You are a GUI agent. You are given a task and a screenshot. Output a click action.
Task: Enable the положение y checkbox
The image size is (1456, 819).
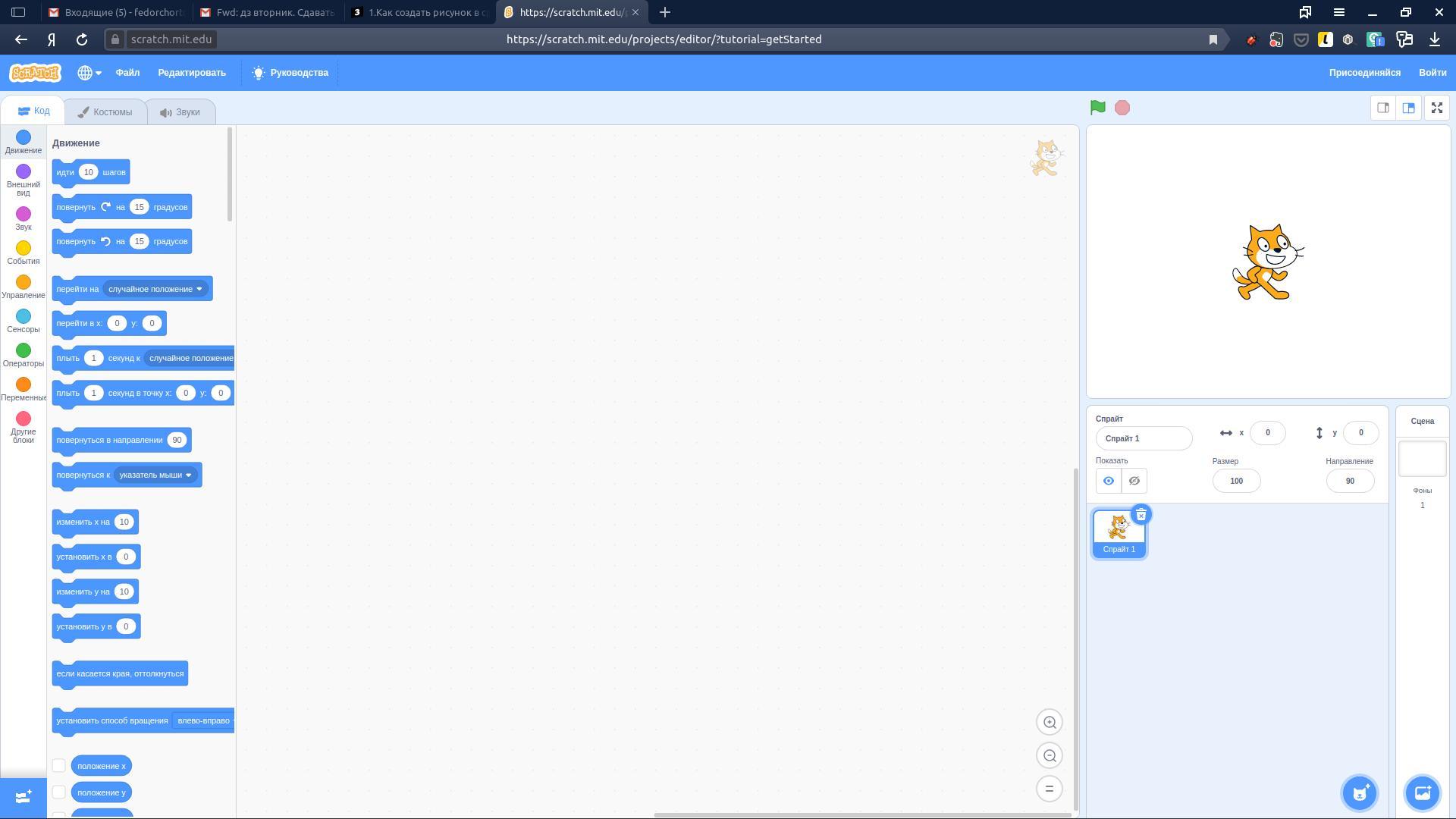[59, 792]
